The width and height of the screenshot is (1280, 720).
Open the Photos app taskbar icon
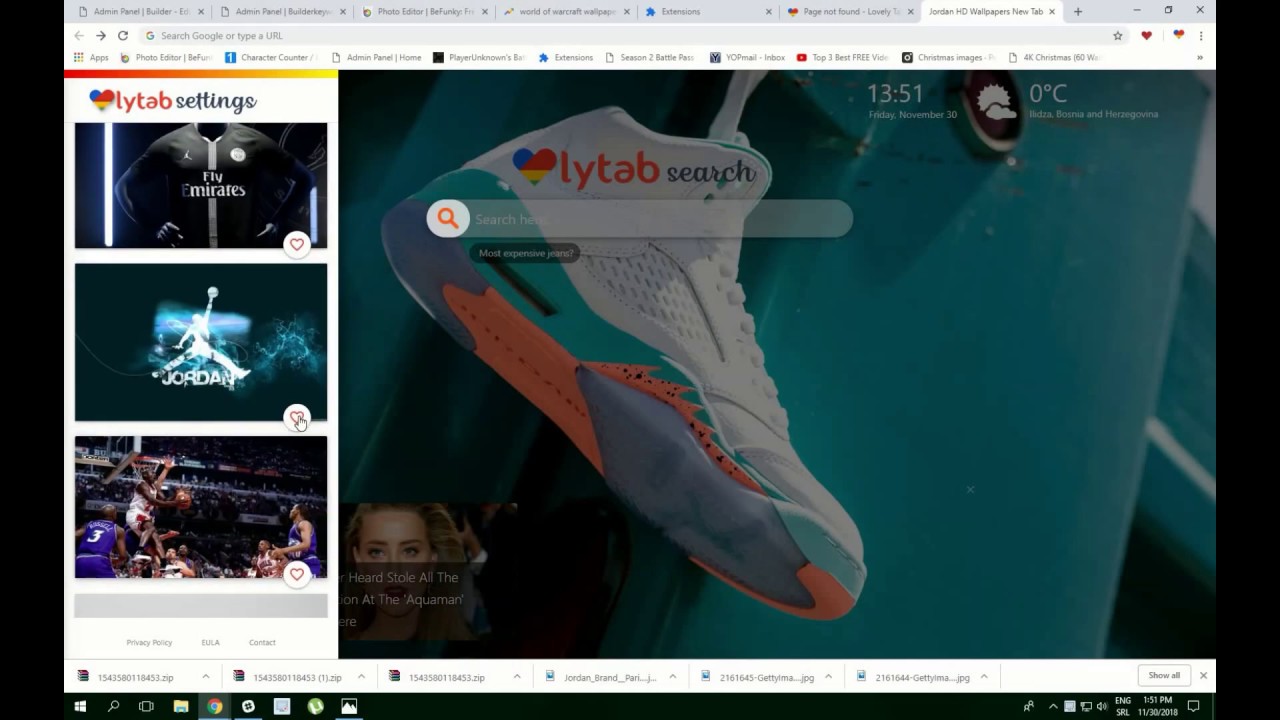coord(349,706)
